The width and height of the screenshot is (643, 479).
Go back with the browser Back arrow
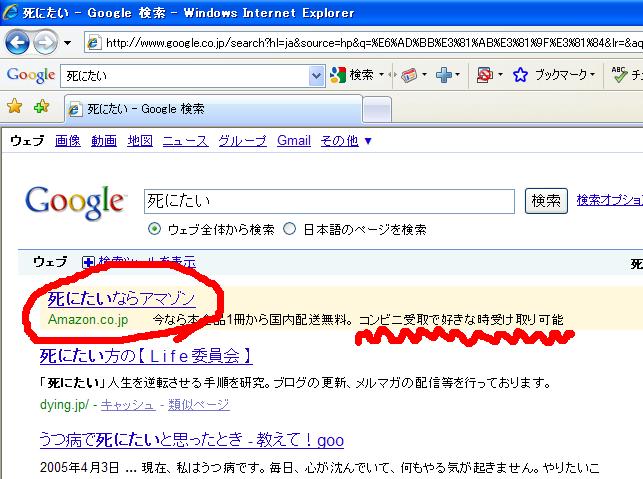point(16,42)
